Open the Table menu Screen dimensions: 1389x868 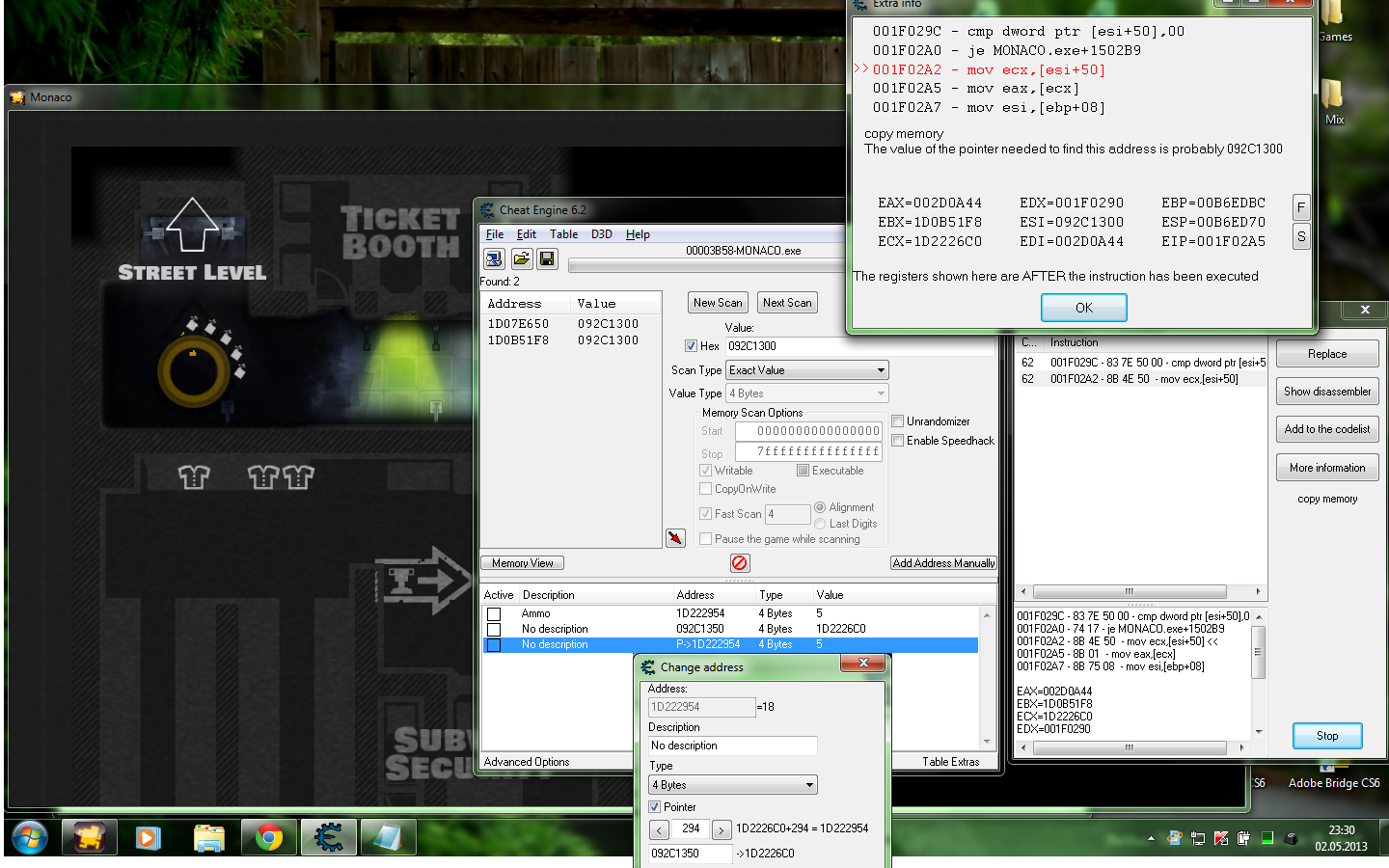coord(563,234)
